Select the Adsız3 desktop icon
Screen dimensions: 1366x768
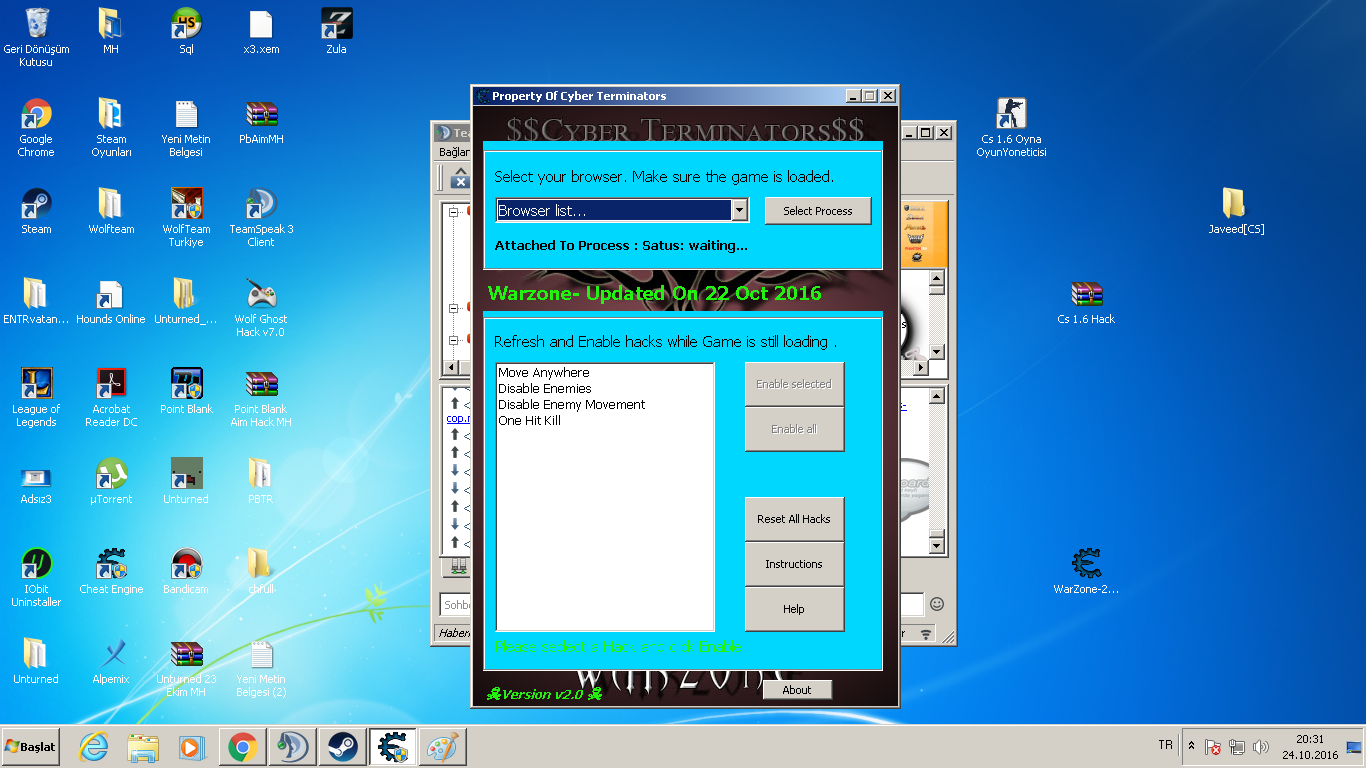(x=36, y=481)
